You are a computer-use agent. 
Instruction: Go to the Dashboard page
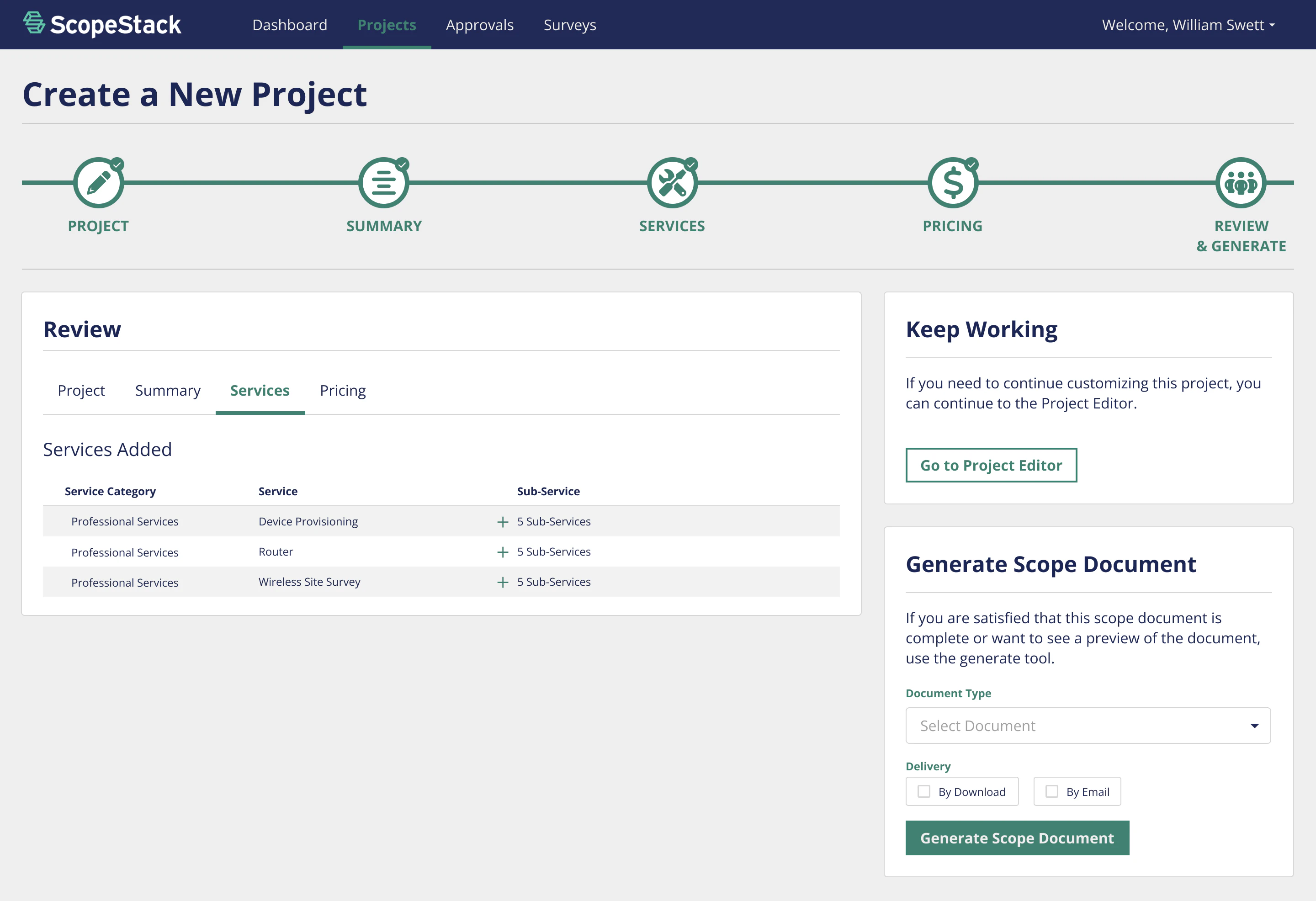289,24
